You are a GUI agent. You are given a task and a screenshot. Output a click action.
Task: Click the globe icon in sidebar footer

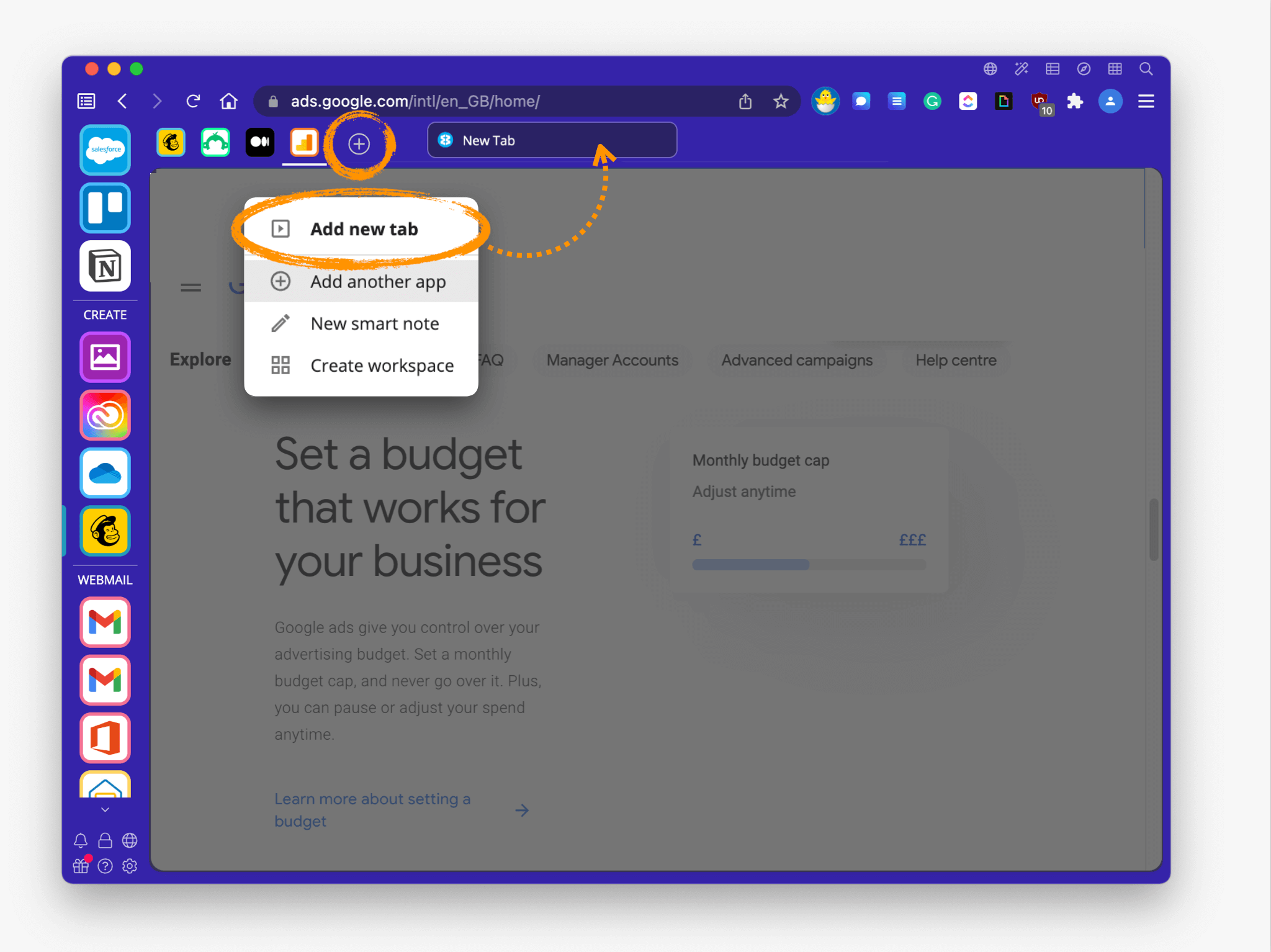[x=130, y=840]
